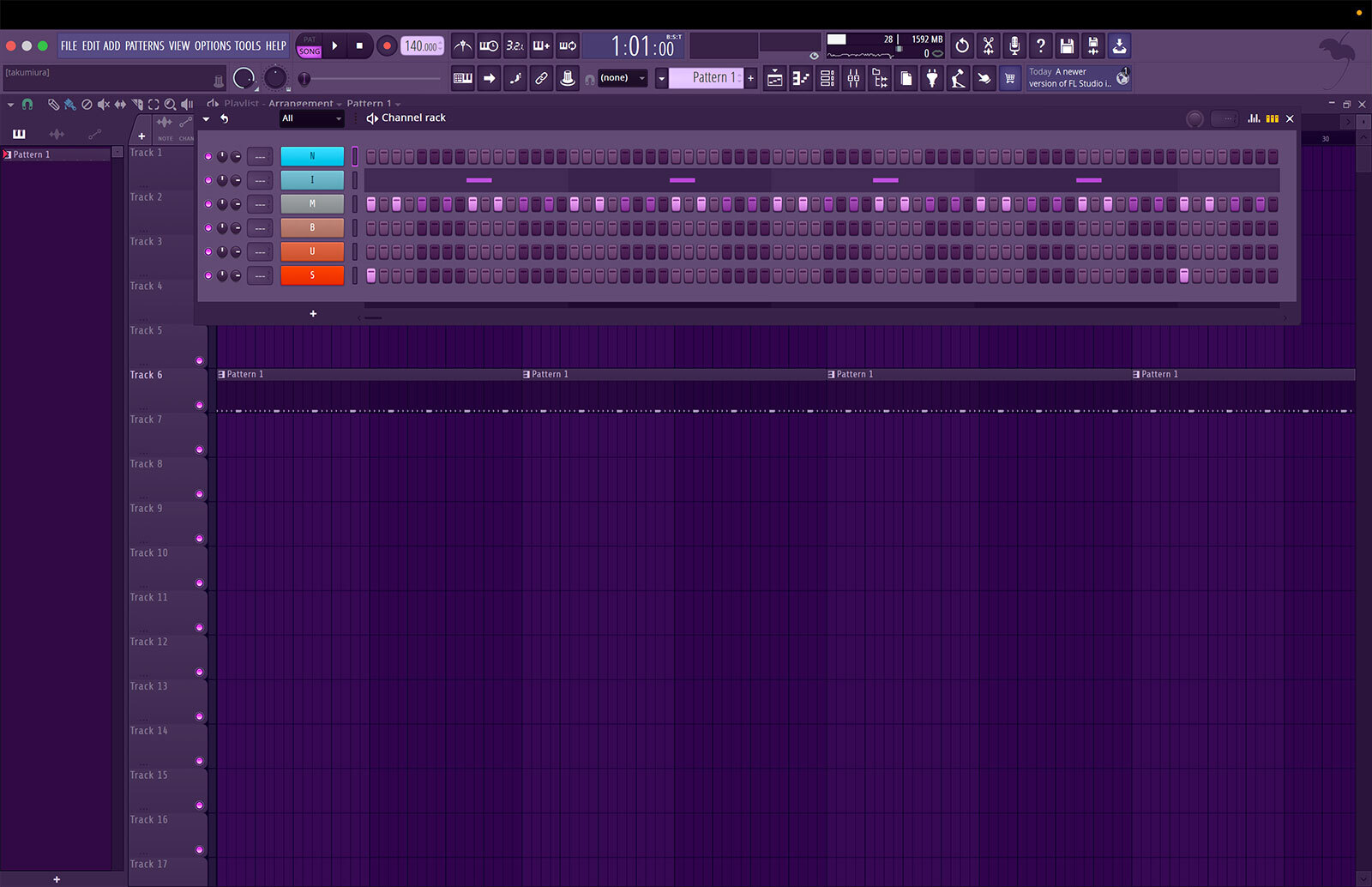Toggle the metronome icon
Viewport: 1372px width, 887px height.
click(x=463, y=46)
